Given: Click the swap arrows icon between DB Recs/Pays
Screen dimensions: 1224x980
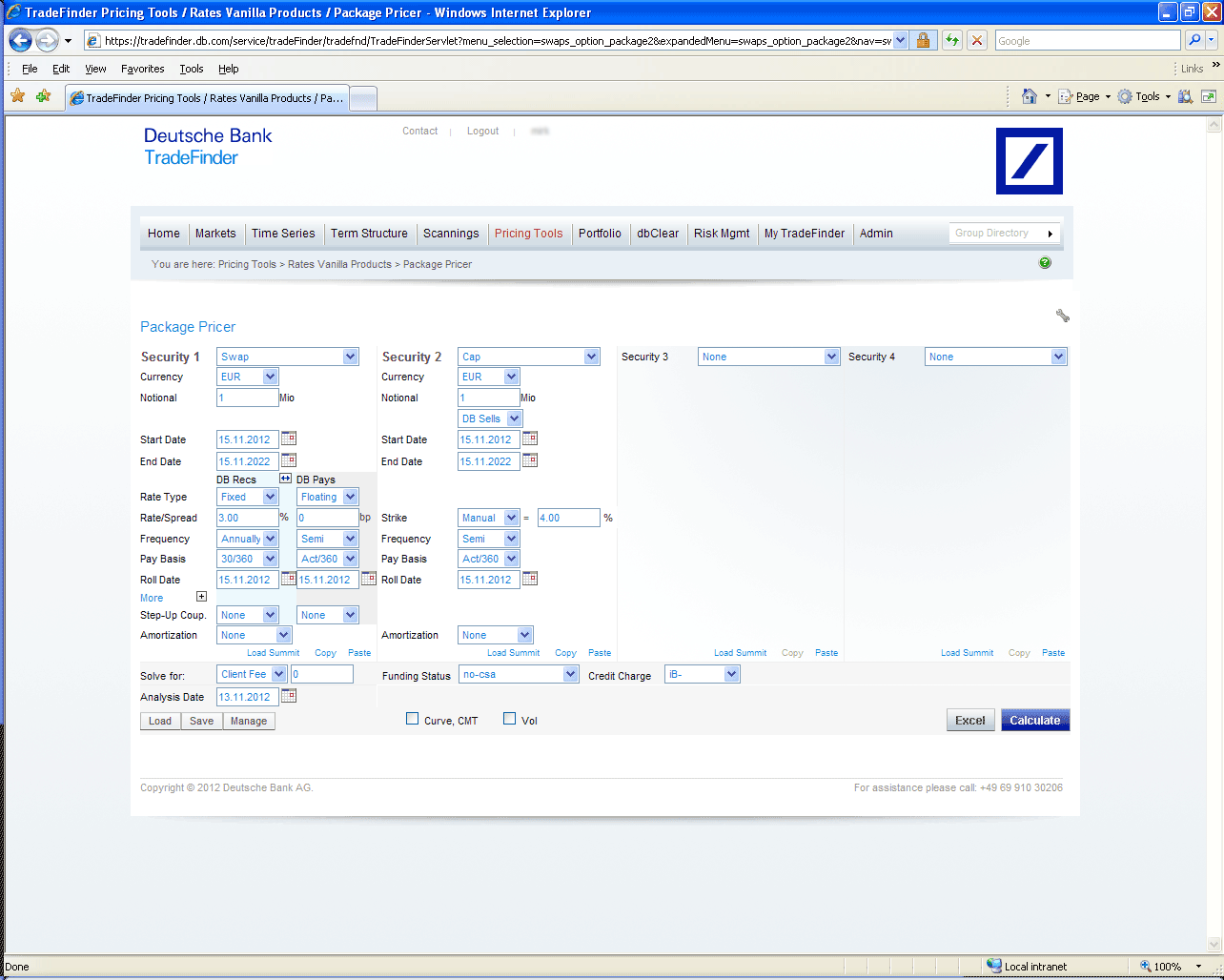Looking at the screenshot, I should 285,479.
